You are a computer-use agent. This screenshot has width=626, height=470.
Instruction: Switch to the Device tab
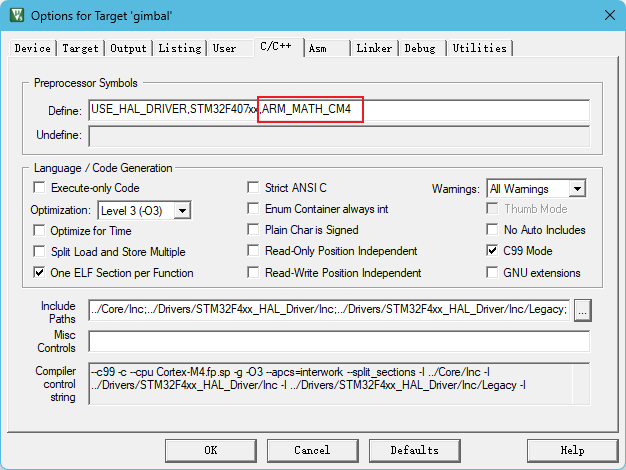coord(32,48)
